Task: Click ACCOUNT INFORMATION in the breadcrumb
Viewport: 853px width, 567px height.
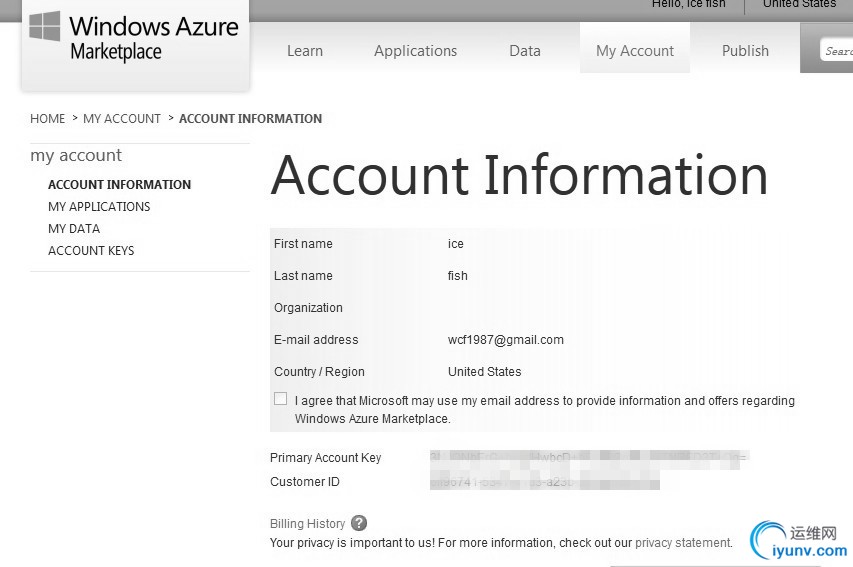Action: pos(250,119)
